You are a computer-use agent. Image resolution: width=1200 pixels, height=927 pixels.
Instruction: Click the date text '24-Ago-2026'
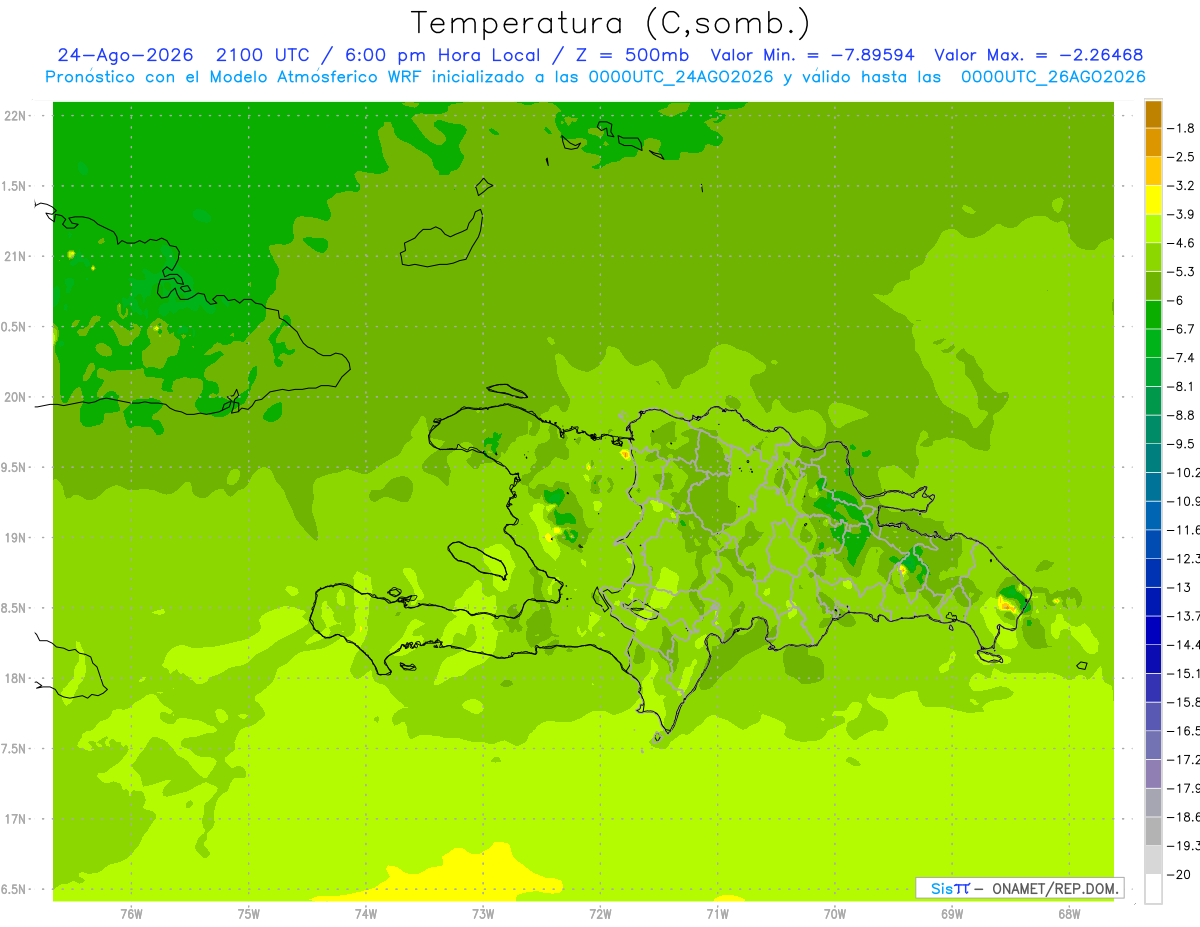point(126,55)
